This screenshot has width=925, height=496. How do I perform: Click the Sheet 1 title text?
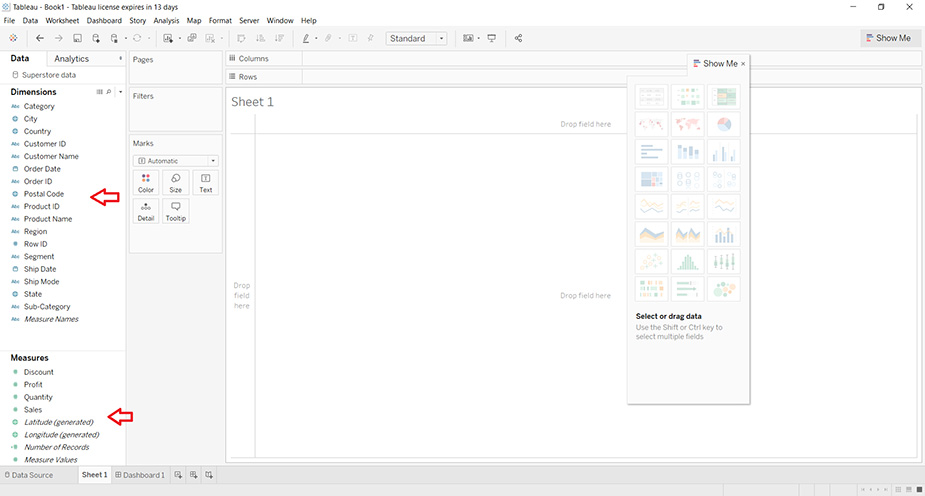(x=252, y=102)
